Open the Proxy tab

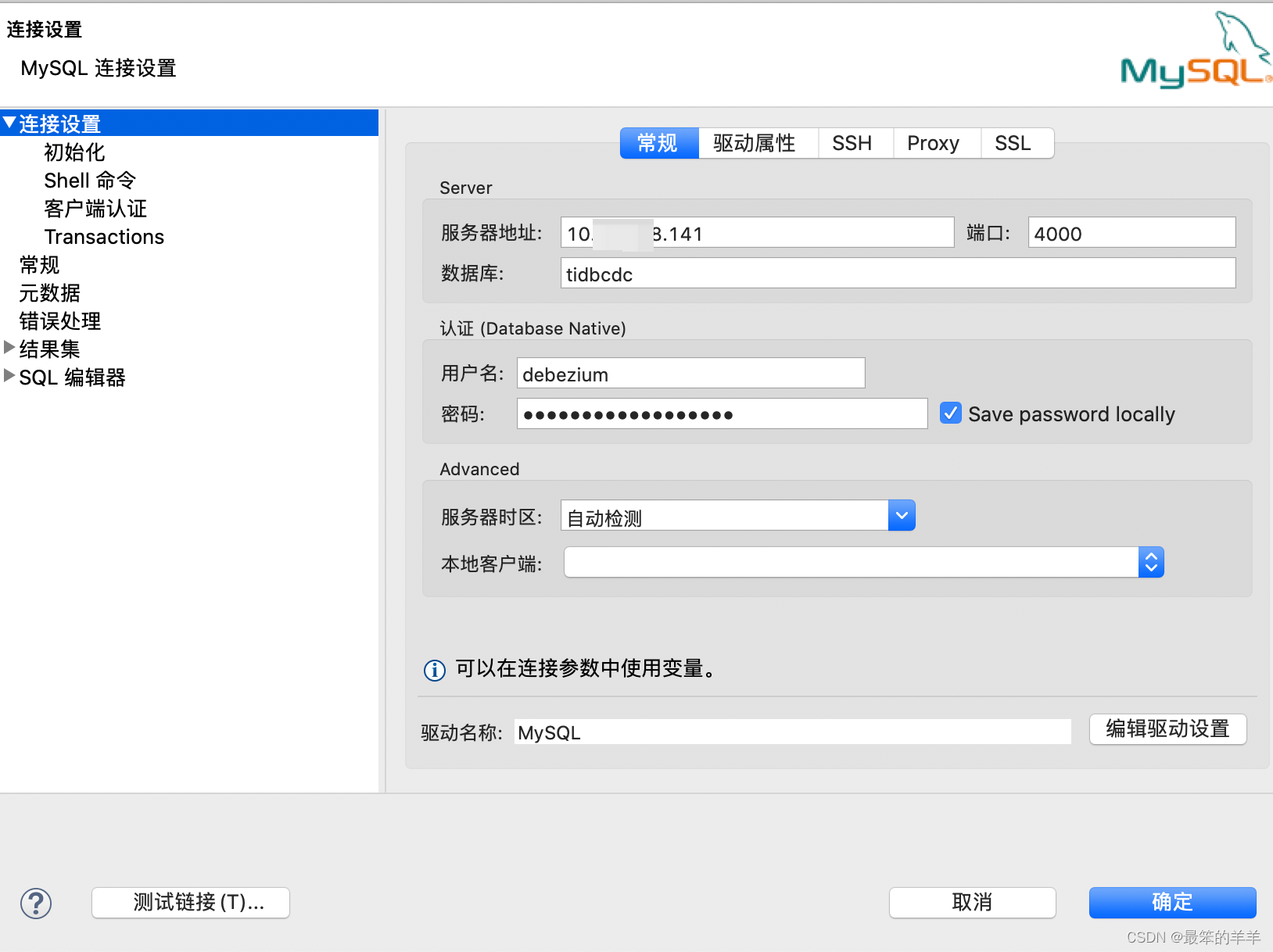coord(936,143)
